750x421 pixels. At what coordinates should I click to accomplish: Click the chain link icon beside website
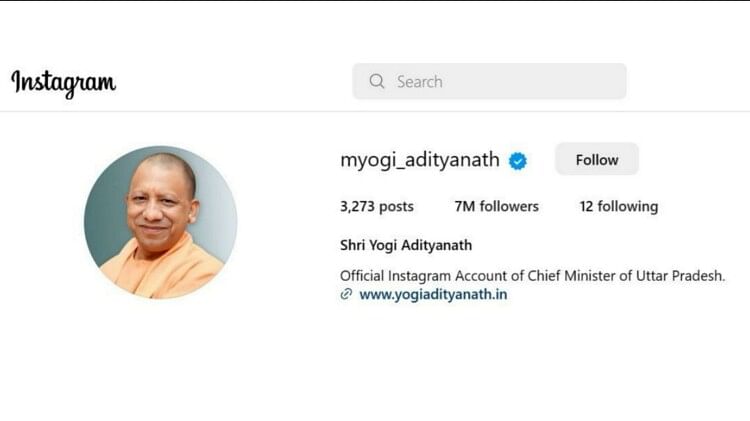click(346, 294)
